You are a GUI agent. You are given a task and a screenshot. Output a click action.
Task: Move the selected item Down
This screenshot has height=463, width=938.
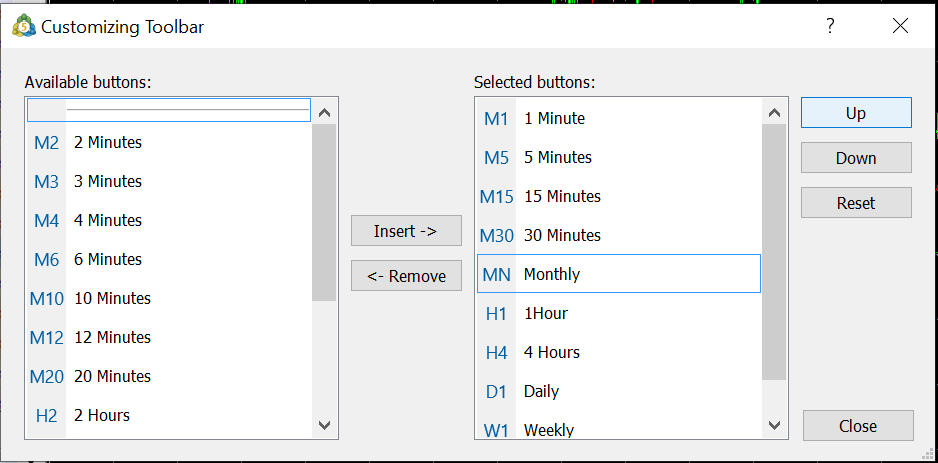[855, 158]
